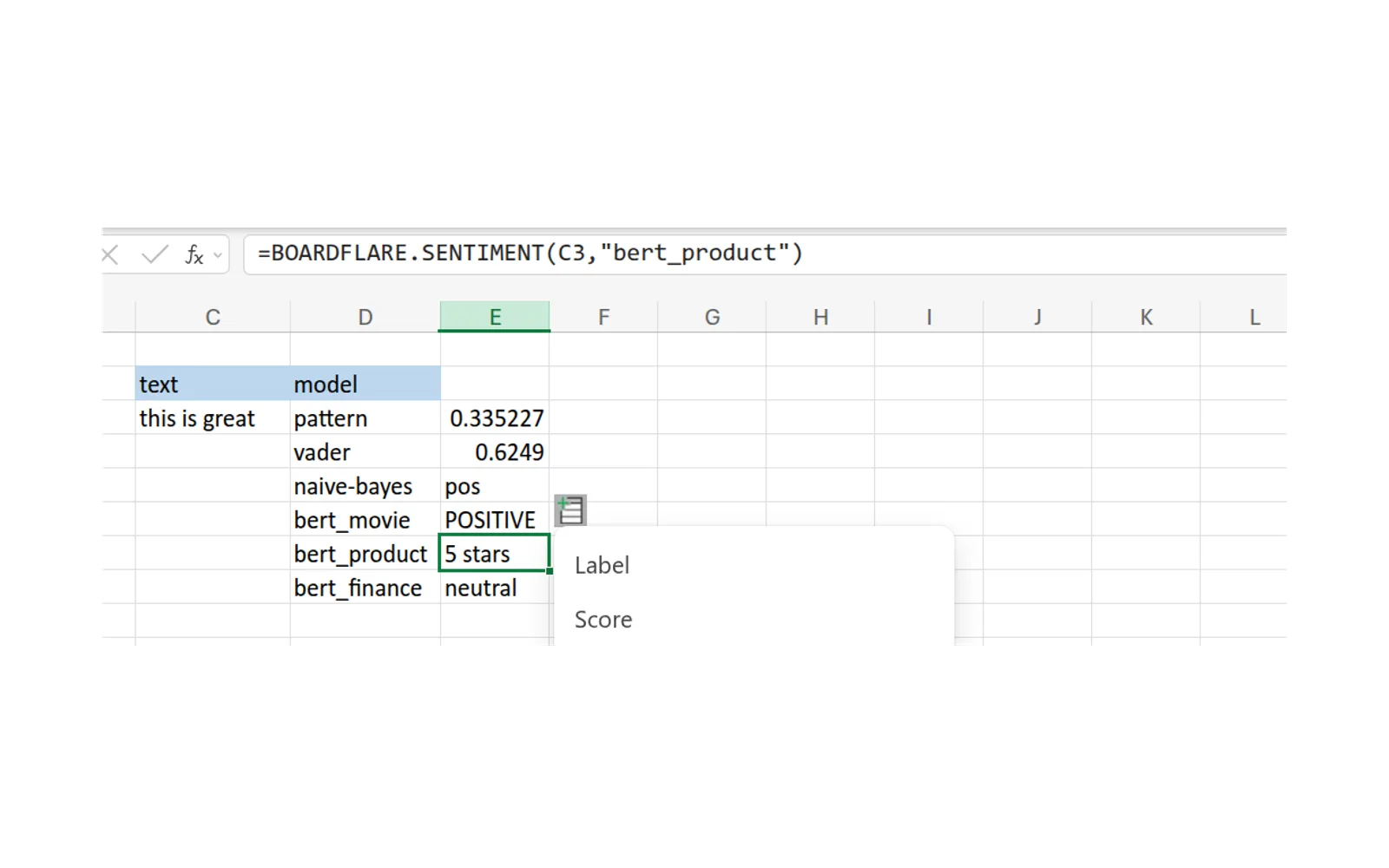Confirm formula with the checkmark icon
1389x868 pixels.
[155, 254]
